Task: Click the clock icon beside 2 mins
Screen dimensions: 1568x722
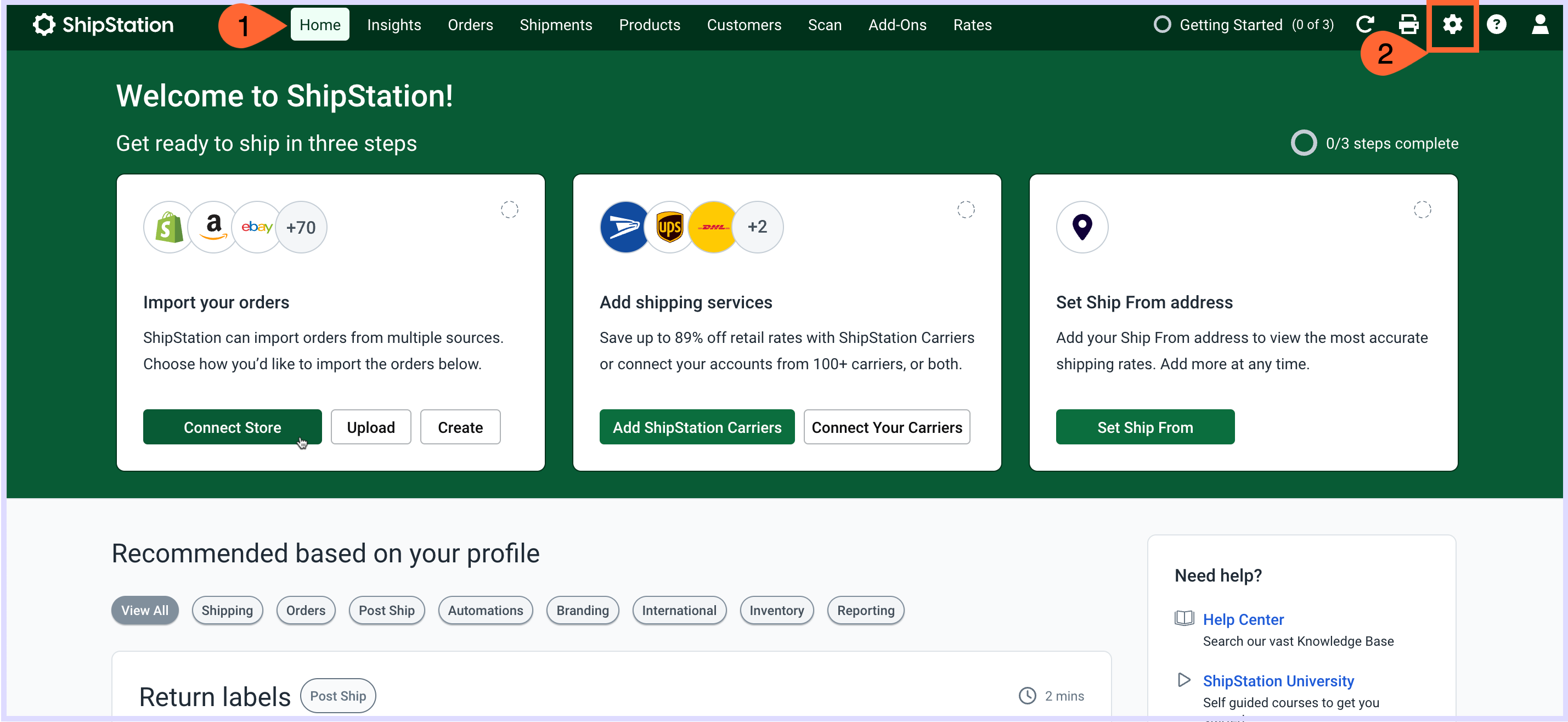Action: [x=1028, y=695]
